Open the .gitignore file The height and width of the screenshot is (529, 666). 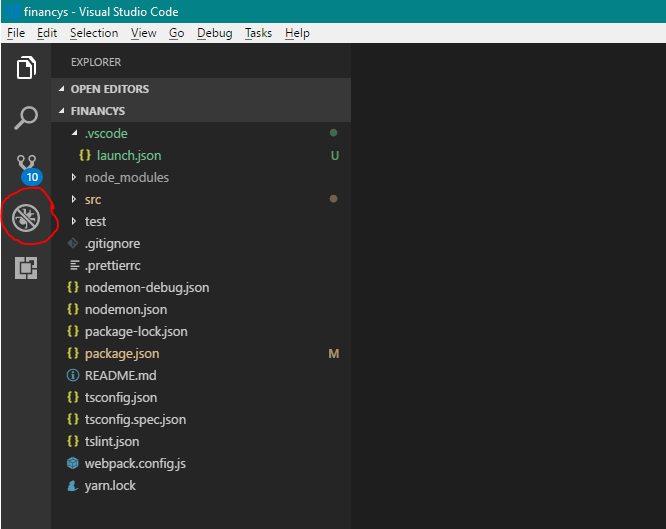(112, 243)
